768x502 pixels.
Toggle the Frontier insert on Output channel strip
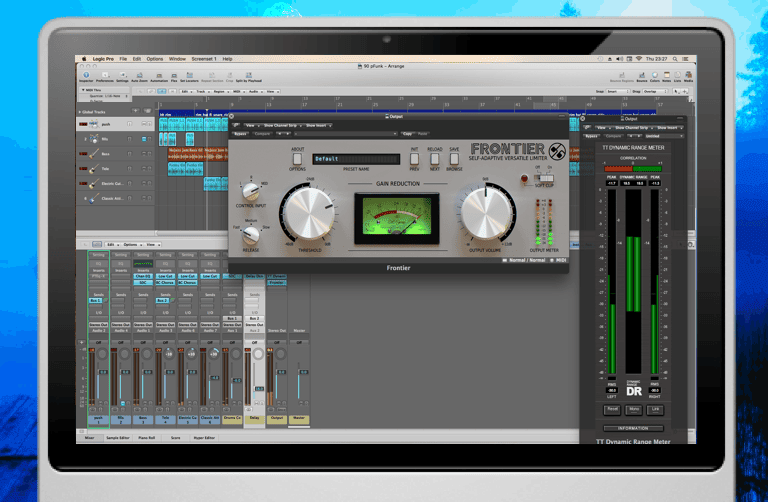[277, 283]
